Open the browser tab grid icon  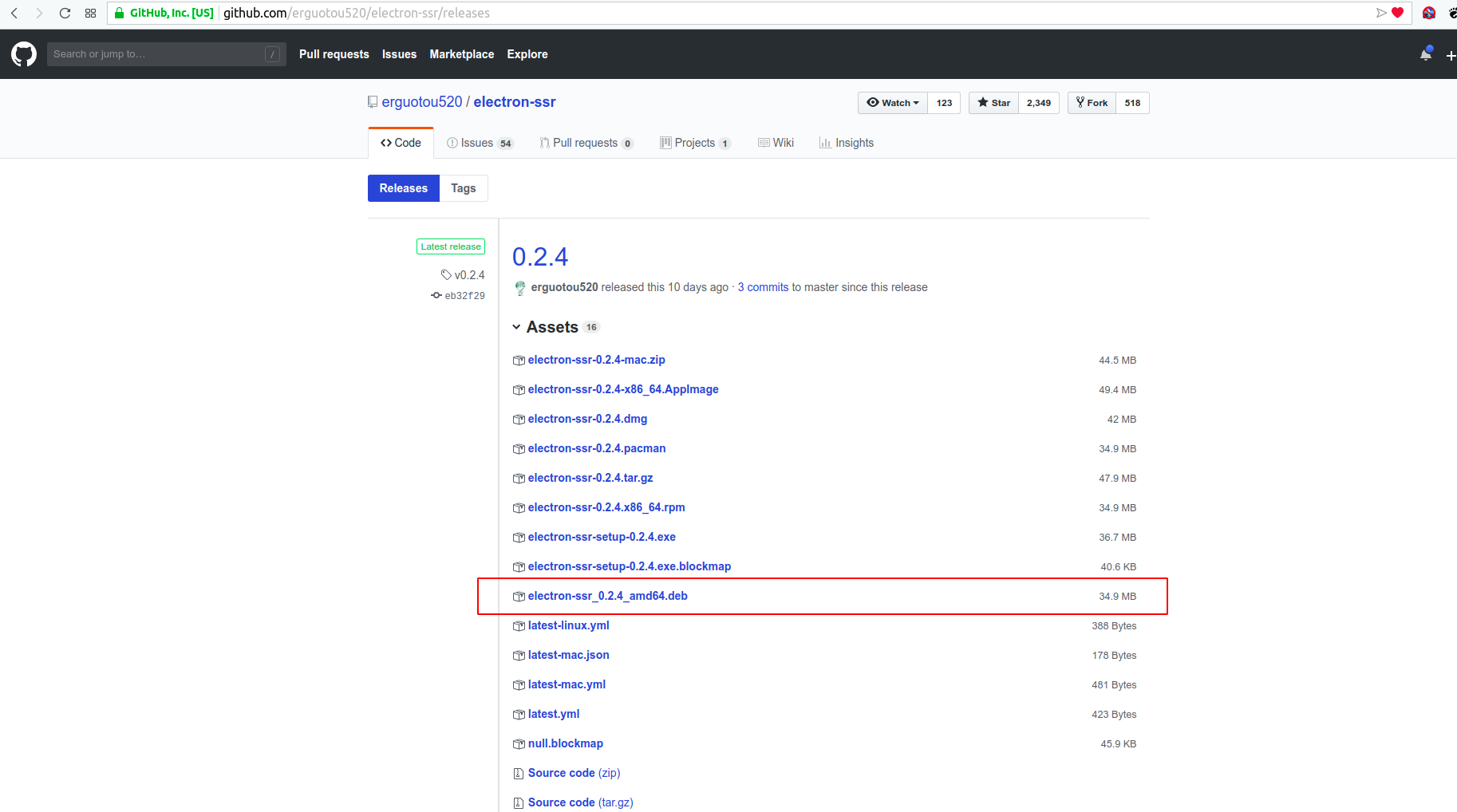coord(90,13)
